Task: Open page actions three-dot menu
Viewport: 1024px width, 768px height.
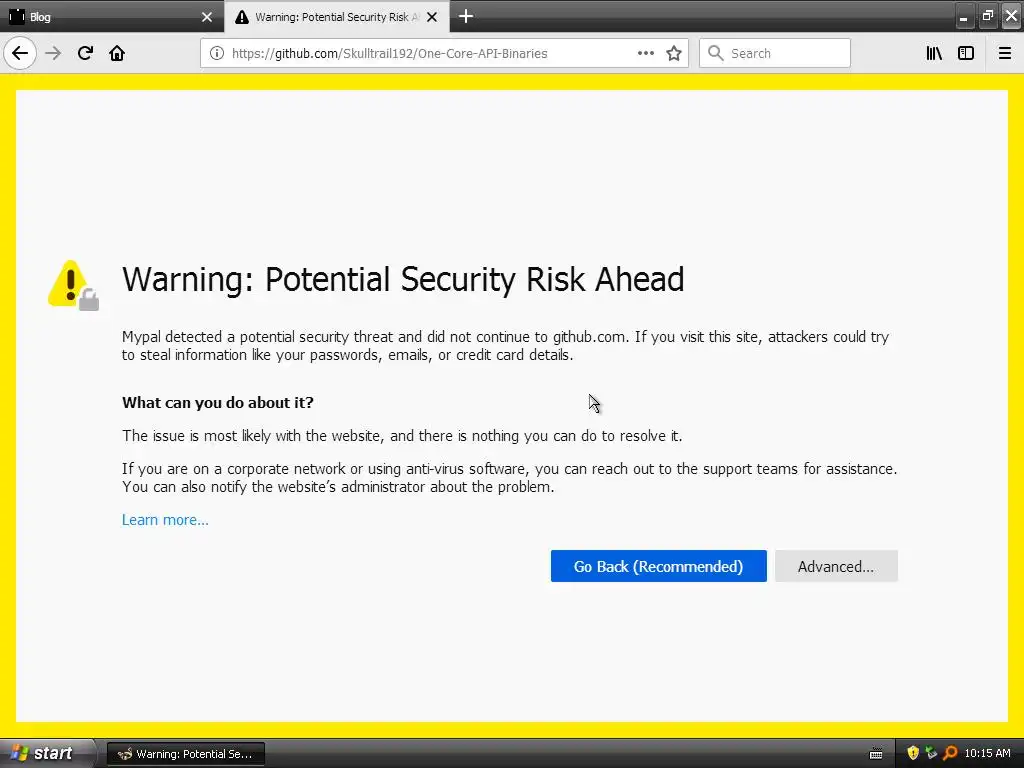Action: click(645, 53)
